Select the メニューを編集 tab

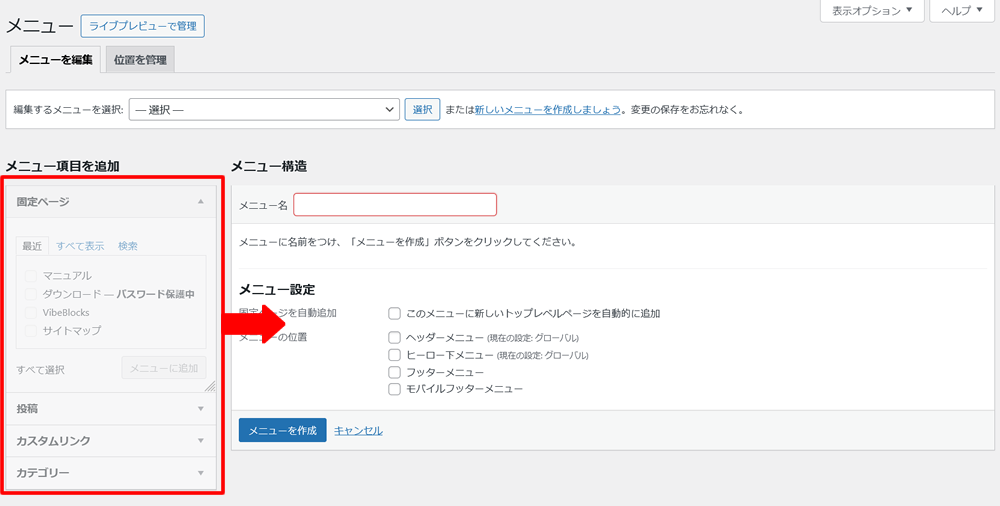[55, 60]
